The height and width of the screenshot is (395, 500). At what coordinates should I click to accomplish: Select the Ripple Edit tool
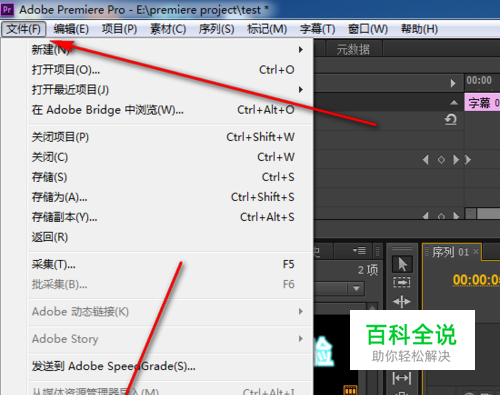(x=402, y=301)
